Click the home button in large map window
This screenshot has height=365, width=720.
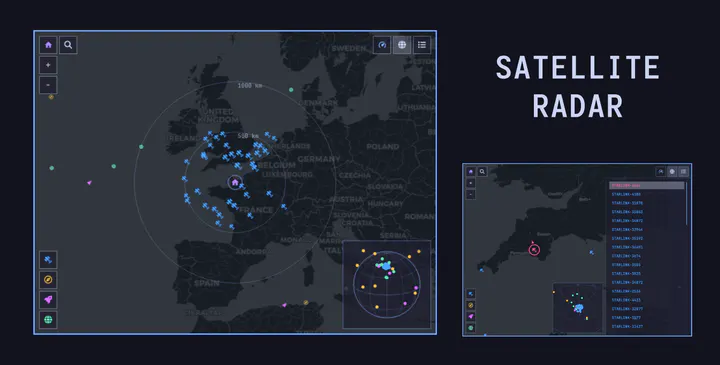pos(48,45)
